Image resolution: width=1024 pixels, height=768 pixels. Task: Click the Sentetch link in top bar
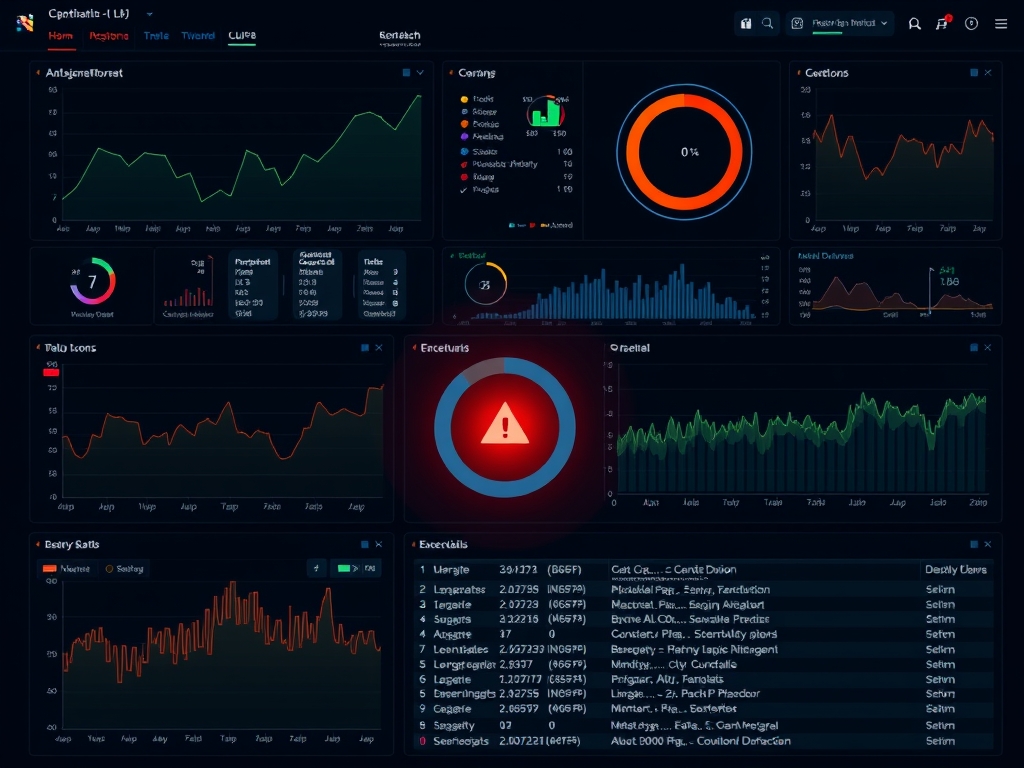(x=400, y=36)
